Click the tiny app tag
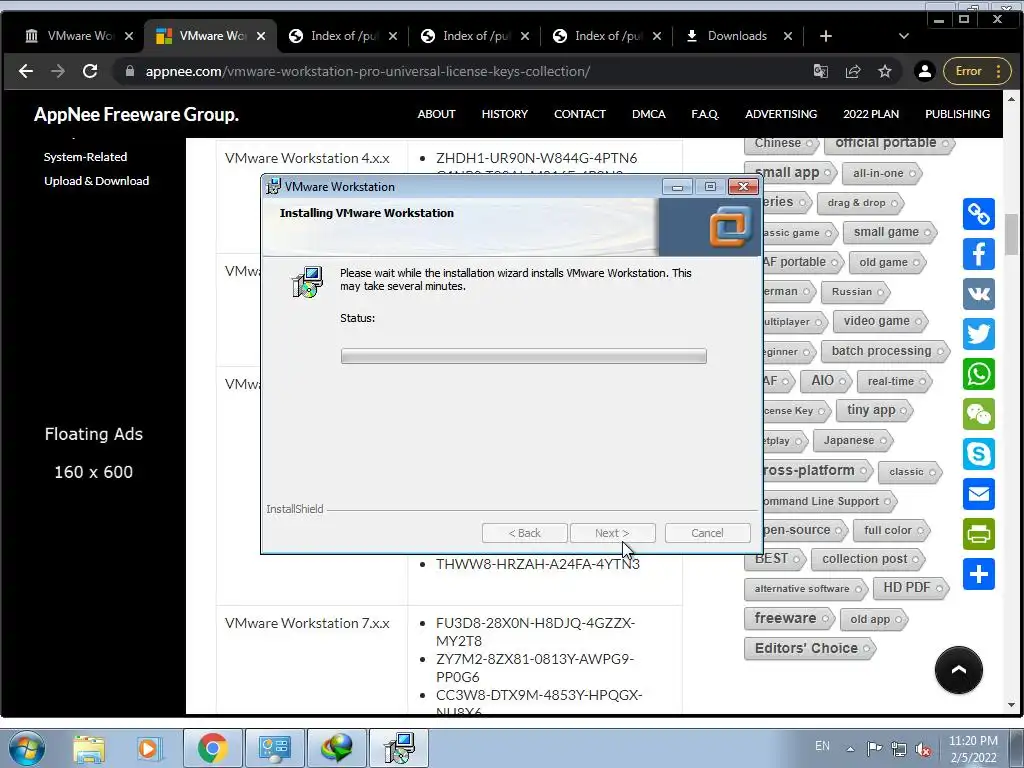Viewport: 1024px width, 768px height. pos(874,410)
